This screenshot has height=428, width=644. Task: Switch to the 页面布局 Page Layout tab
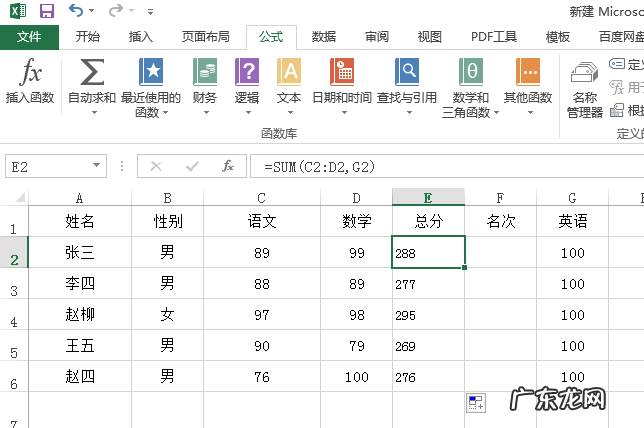click(x=205, y=37)
